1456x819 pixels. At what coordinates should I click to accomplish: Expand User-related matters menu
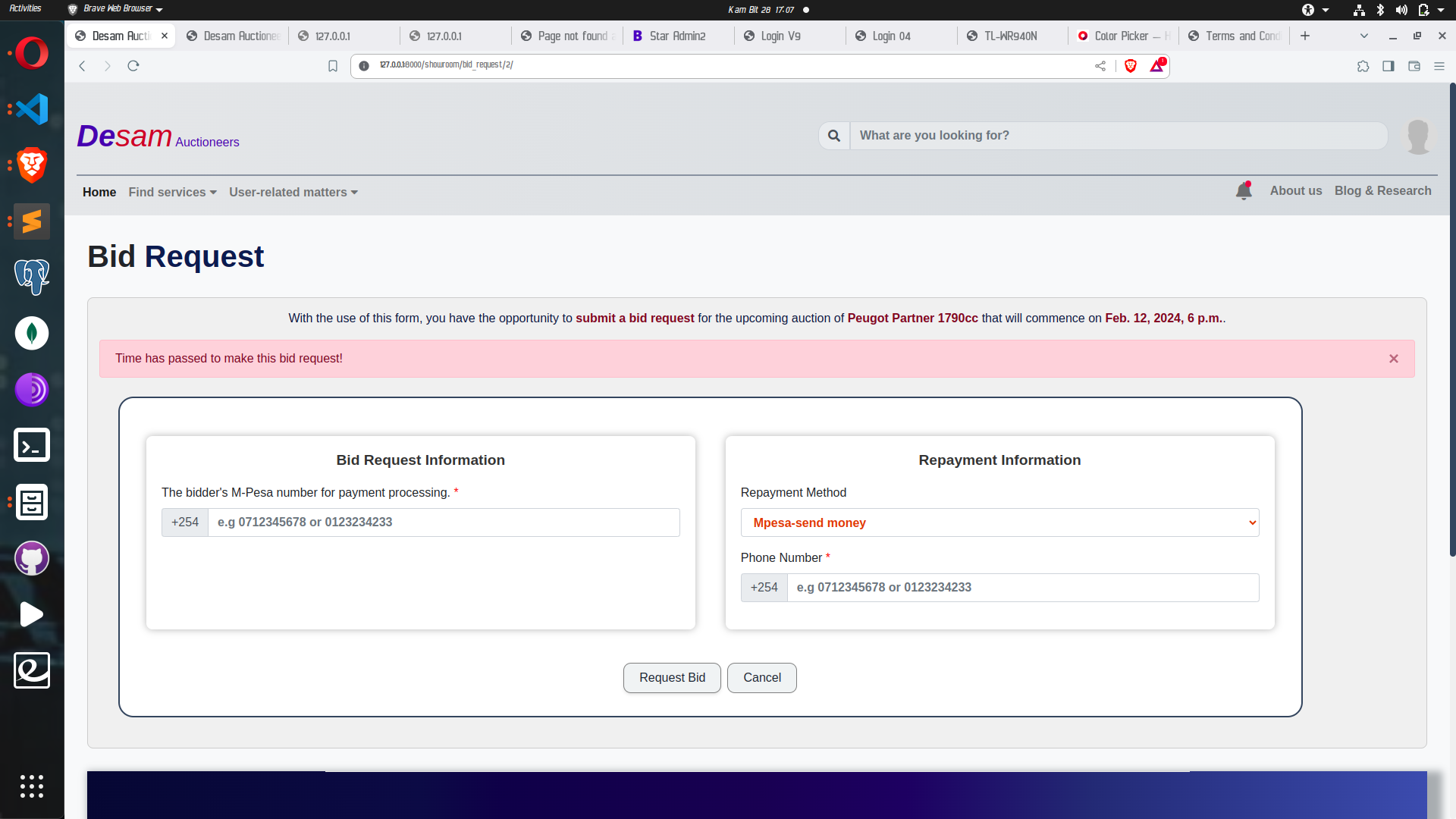tap(293, 193)
